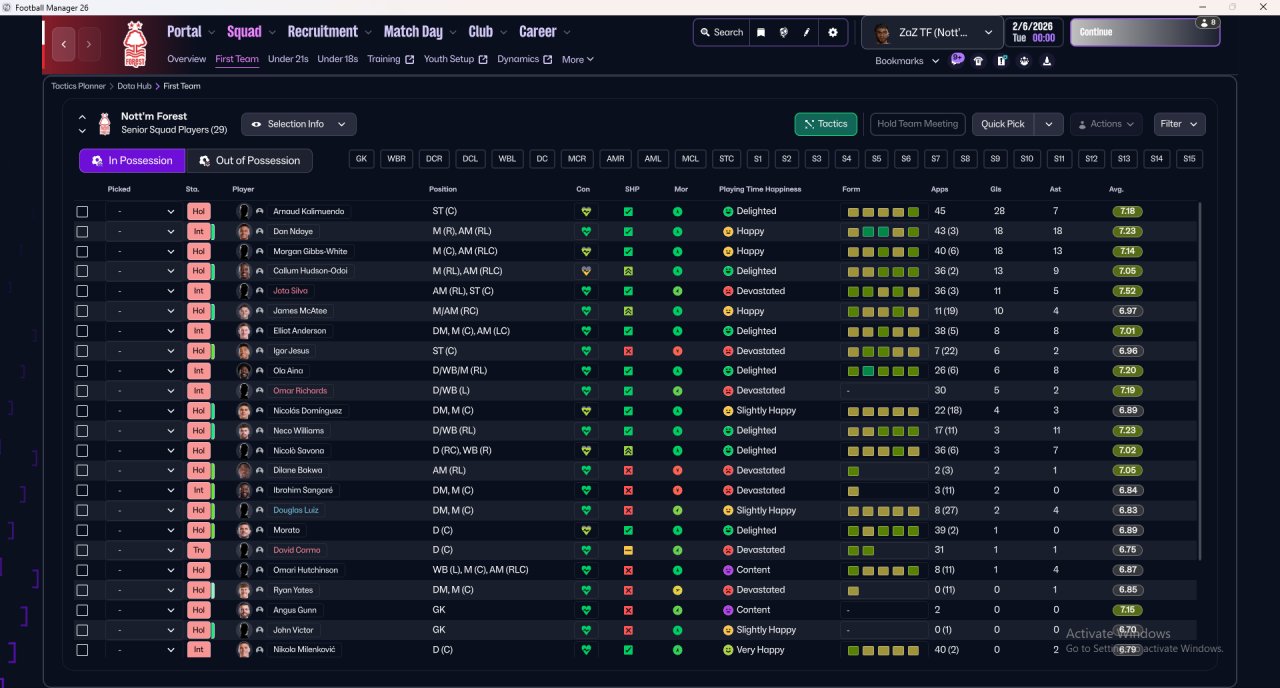Open the Selection Info dropdown

click(x=298, y=124)
